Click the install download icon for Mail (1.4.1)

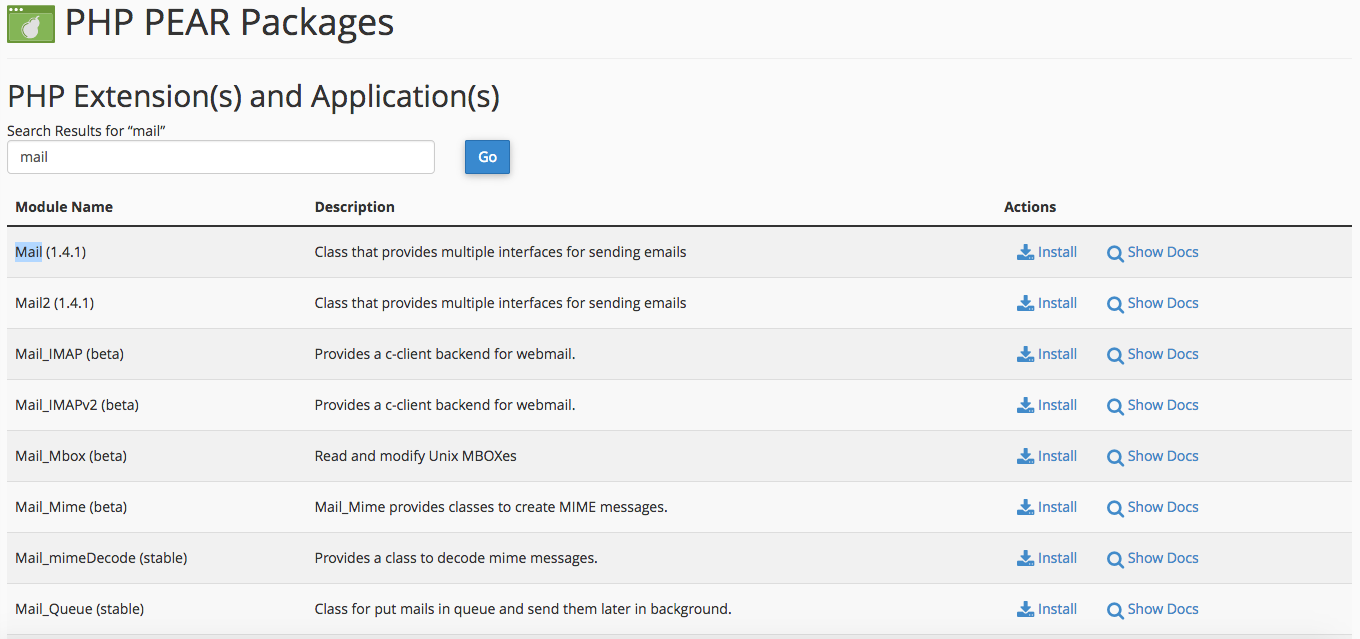click(x=1025, y=252)
